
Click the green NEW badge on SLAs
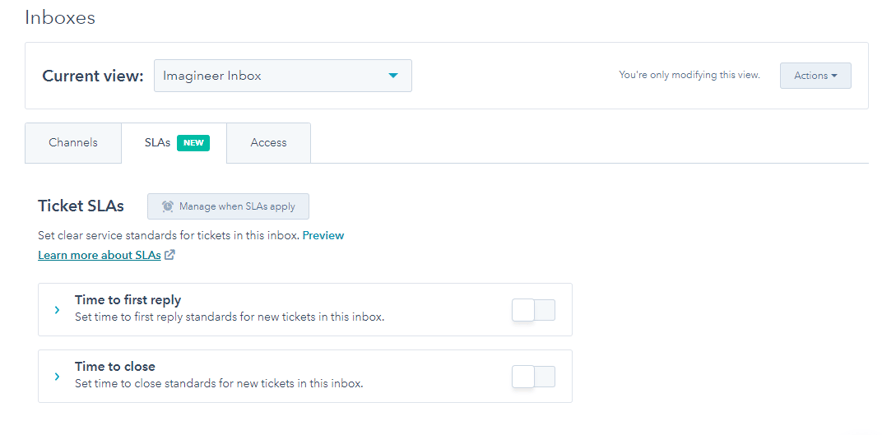click(193, 143)
